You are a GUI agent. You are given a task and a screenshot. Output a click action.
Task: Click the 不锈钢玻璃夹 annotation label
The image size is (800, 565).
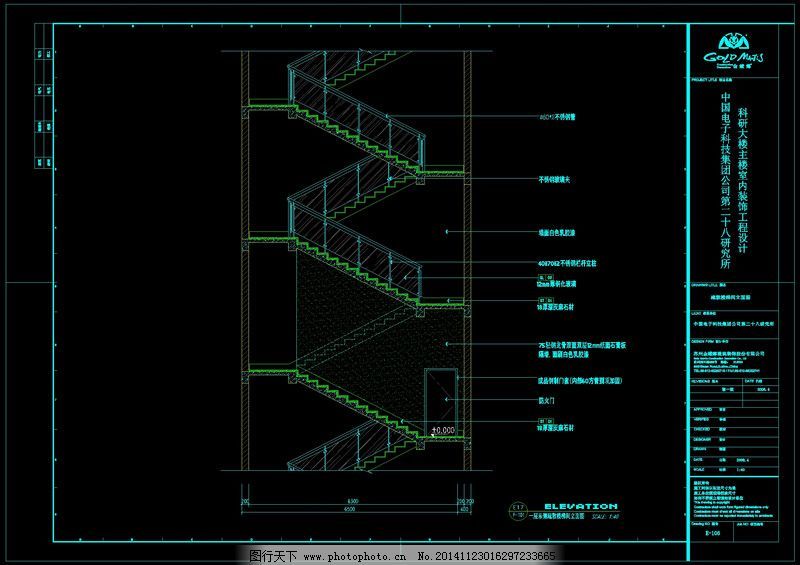[554, 180]
